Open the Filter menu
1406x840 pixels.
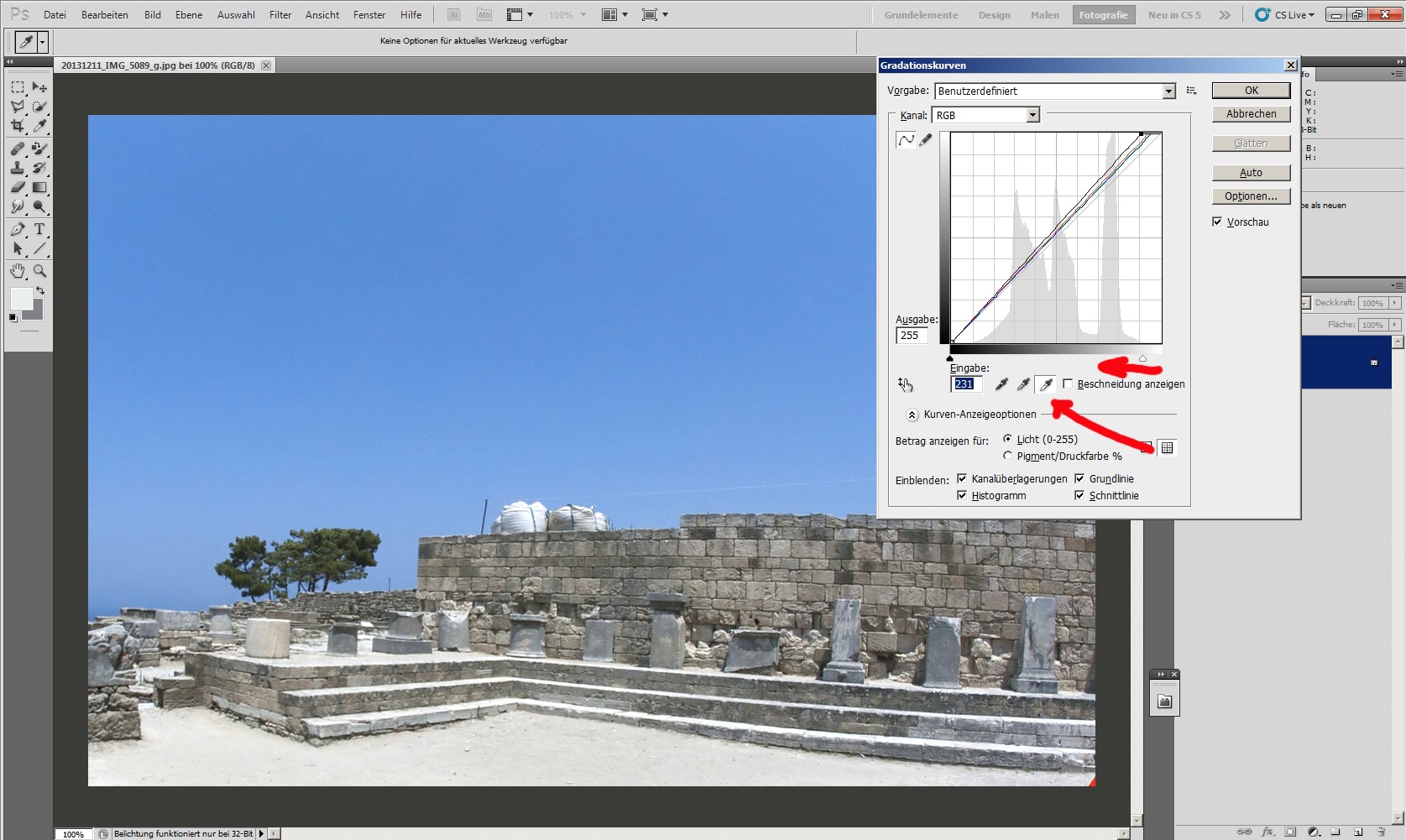click(280, 15)
